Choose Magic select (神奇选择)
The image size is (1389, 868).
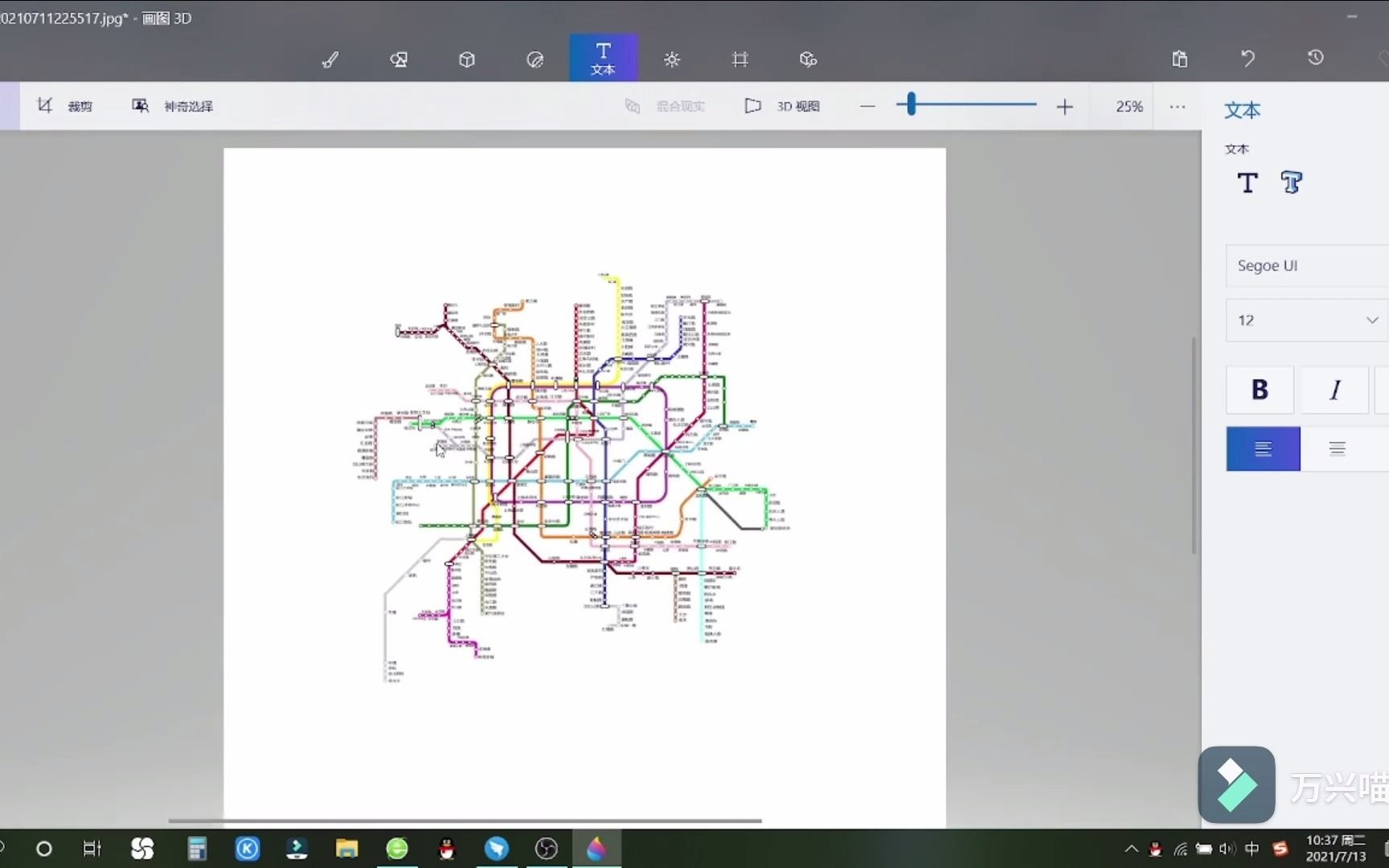click(x=173, y=106)
